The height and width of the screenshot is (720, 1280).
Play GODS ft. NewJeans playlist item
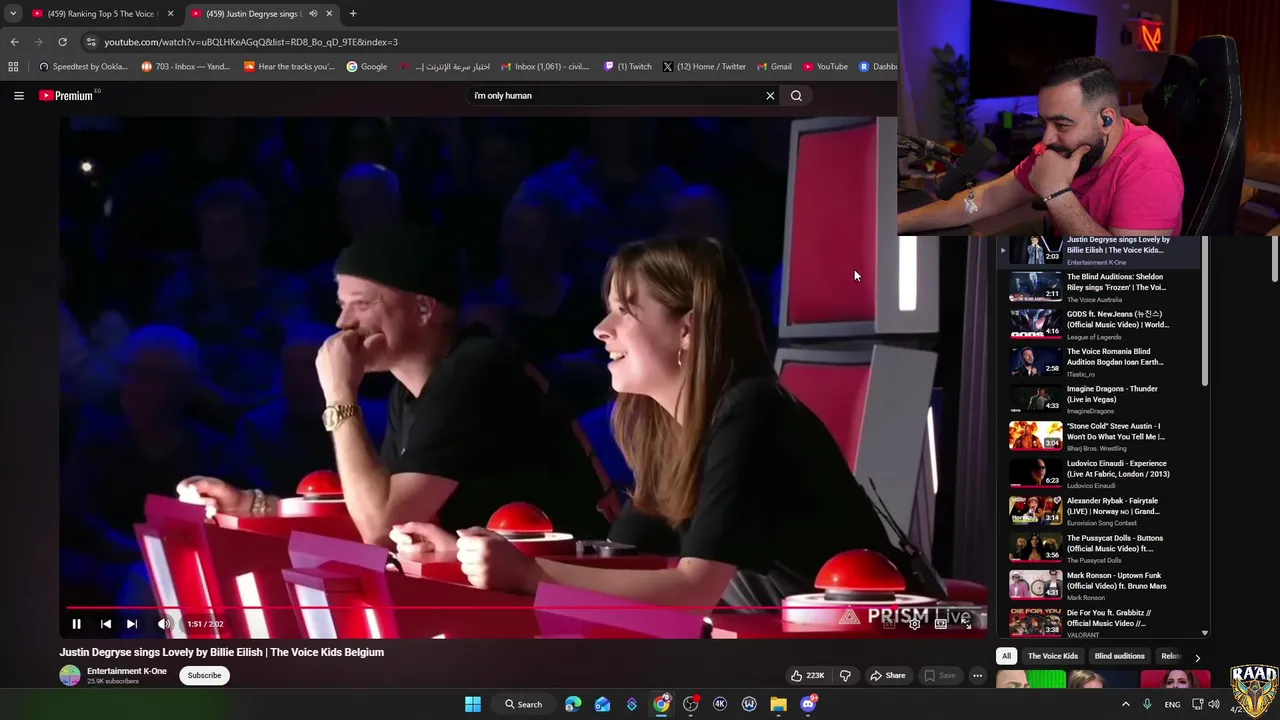pos(1100,325)
